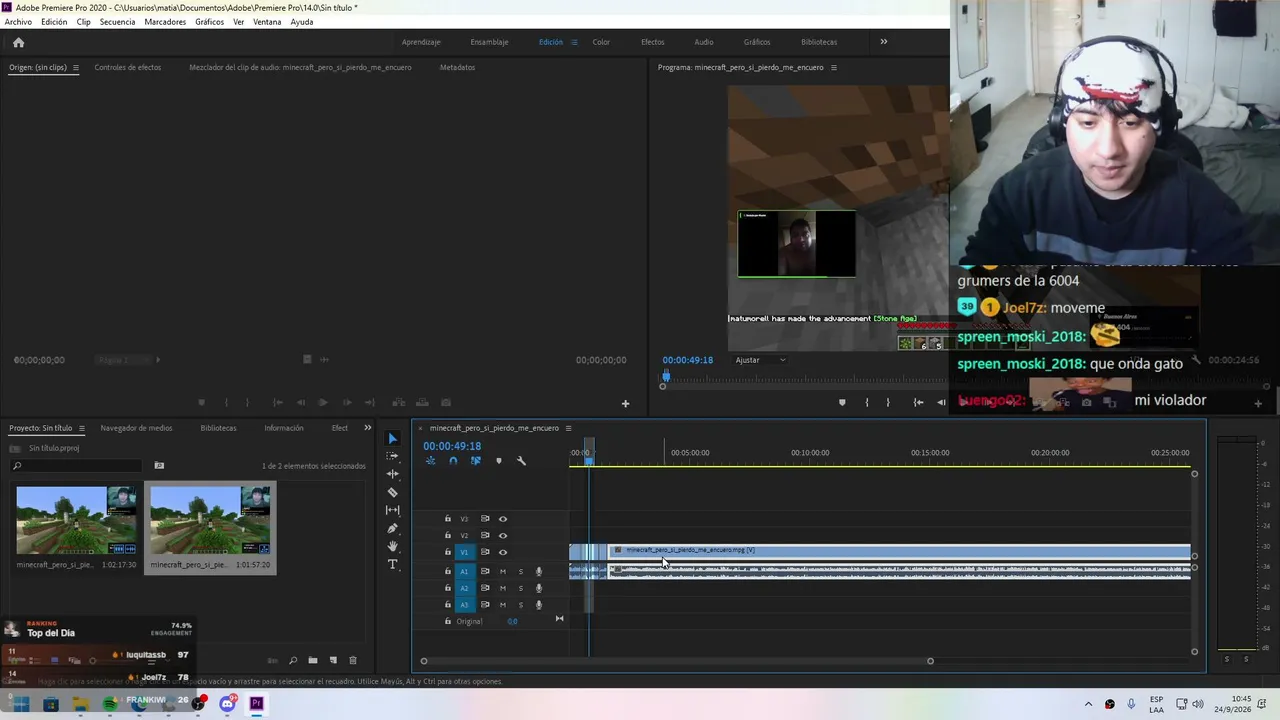Select the Ripple Edit tool
The height and width of the screenshot is (720, 1280).
[392, 474]
